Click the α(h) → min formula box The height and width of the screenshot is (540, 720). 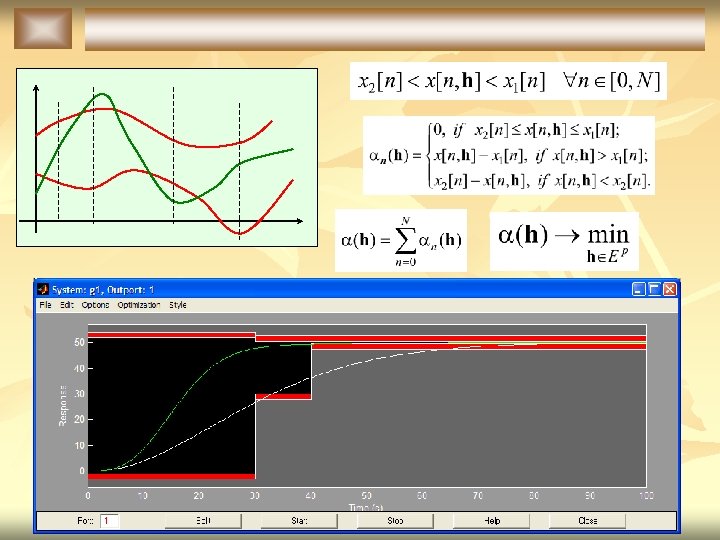tap(564, 241)
